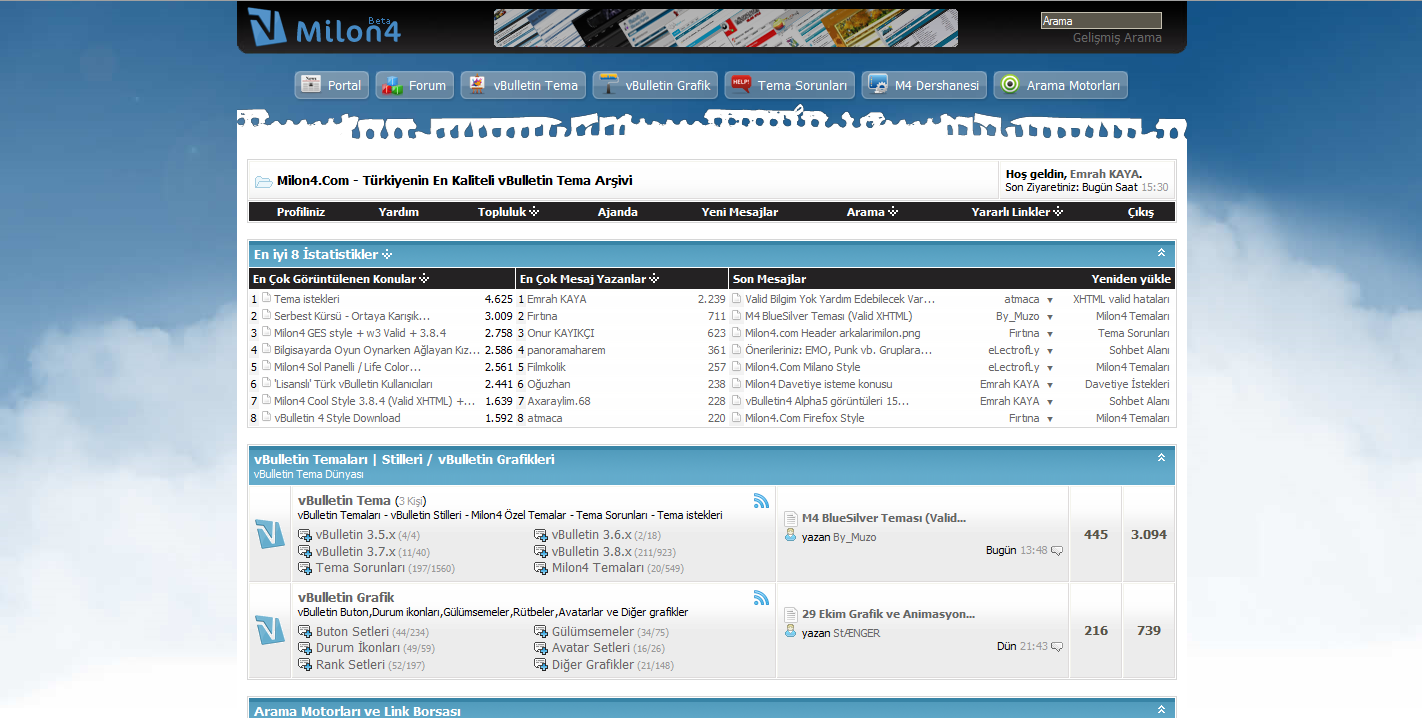The image size is (1422, 718).
Task: Go to last post icon next to Dün 21:43
Action: pos(1057,647)
